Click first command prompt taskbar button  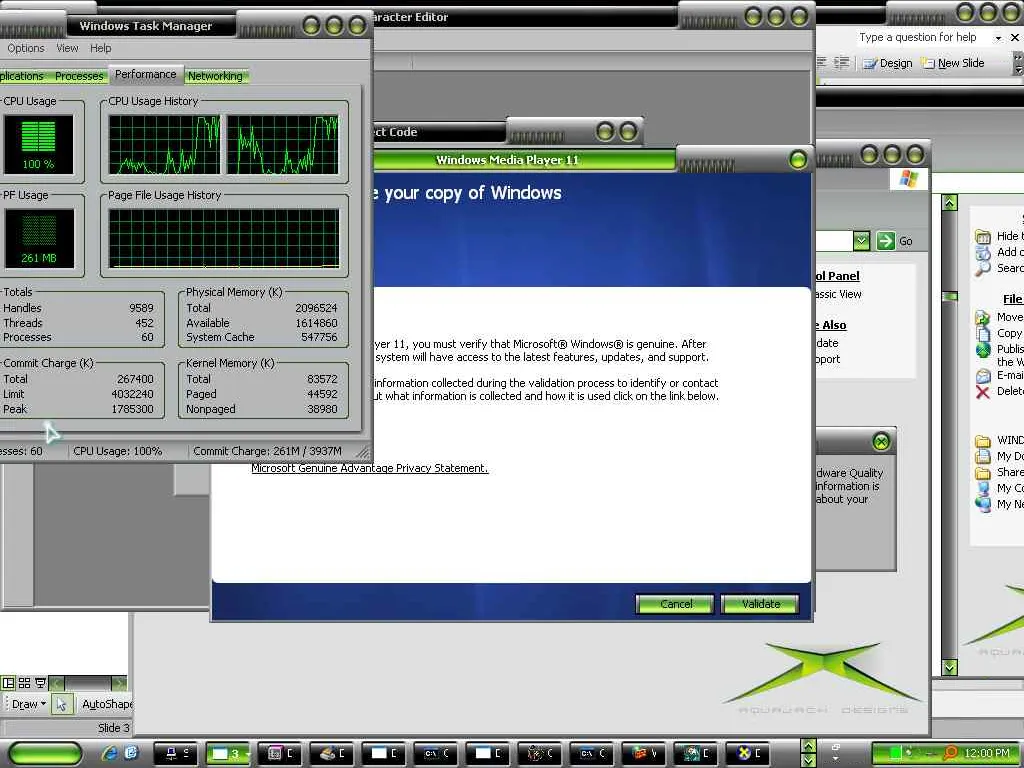pos(437,753)
